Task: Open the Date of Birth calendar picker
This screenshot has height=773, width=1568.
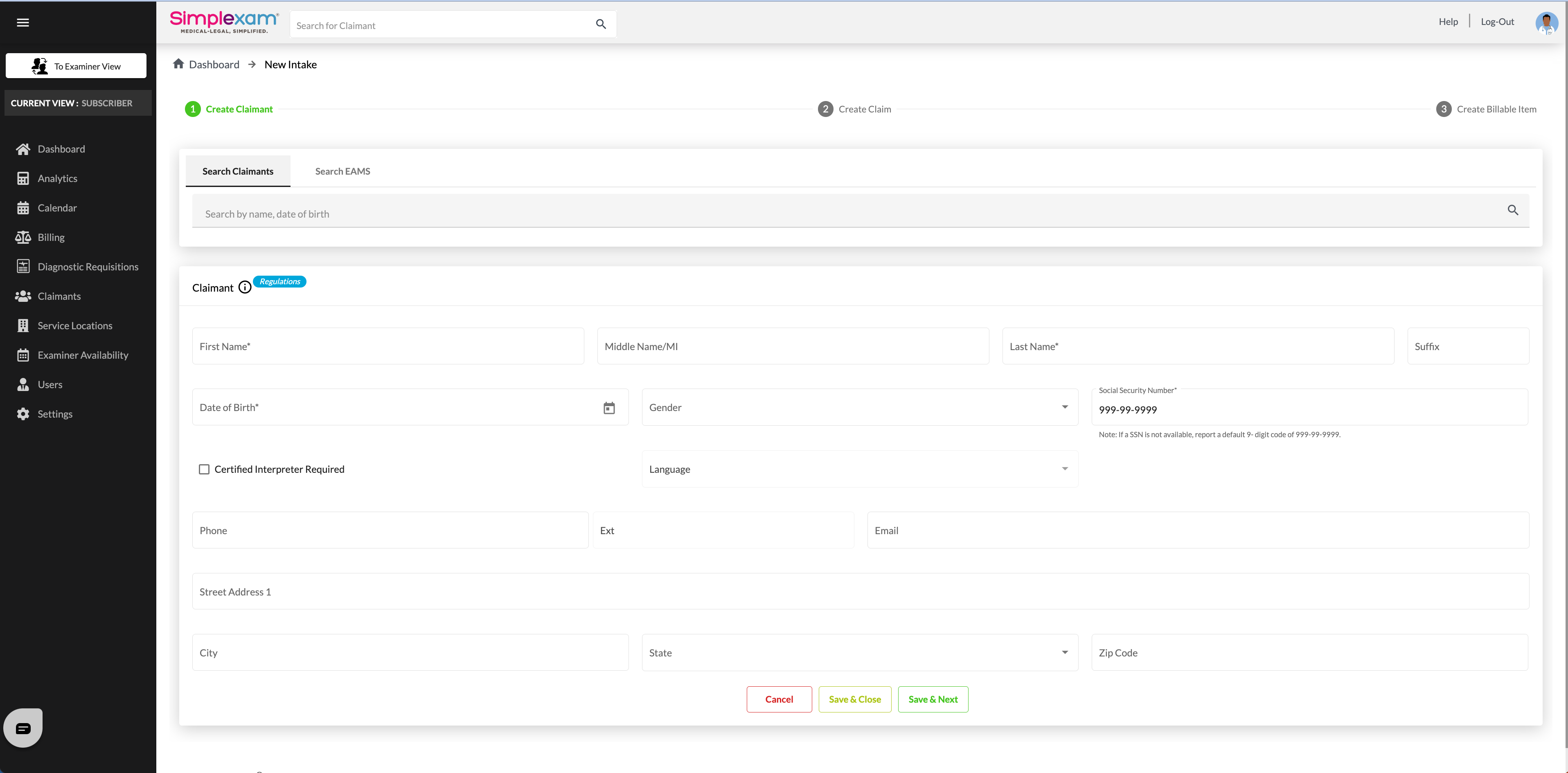Action: [x=609, y=407]
